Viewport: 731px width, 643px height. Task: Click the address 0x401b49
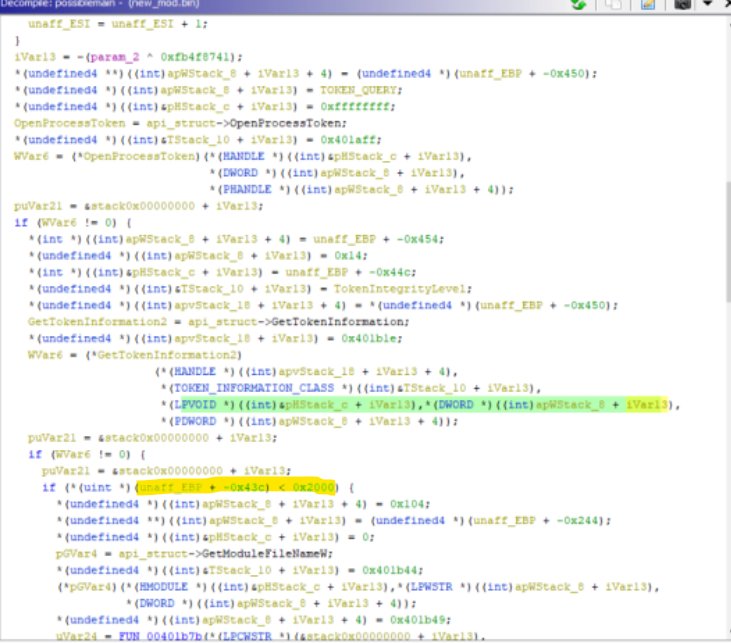pyautogui.click(x=417, y=620)
